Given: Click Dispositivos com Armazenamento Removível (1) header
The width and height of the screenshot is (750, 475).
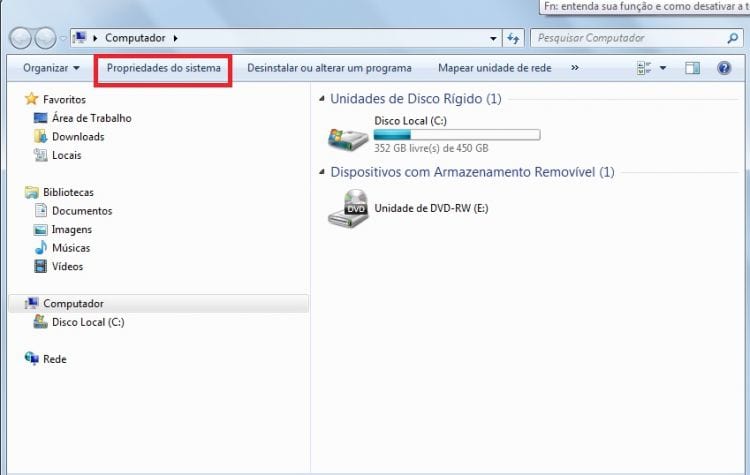Looking at the screenshot, I should (x=472, y=172).
